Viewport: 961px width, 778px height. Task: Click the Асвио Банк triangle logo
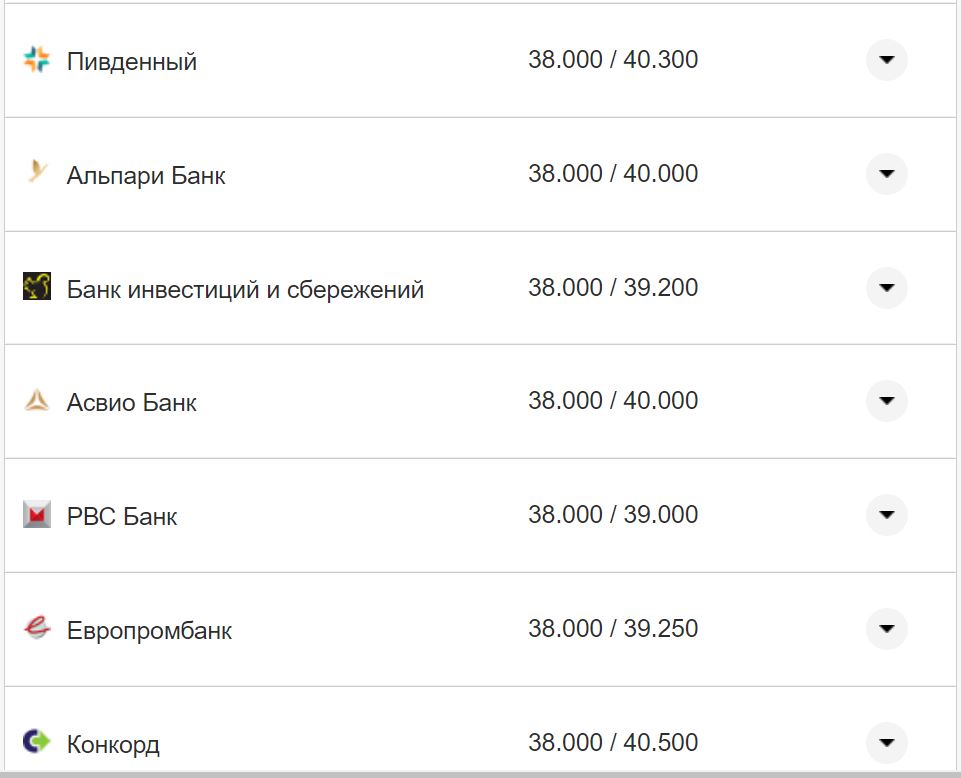click(37, 401)
